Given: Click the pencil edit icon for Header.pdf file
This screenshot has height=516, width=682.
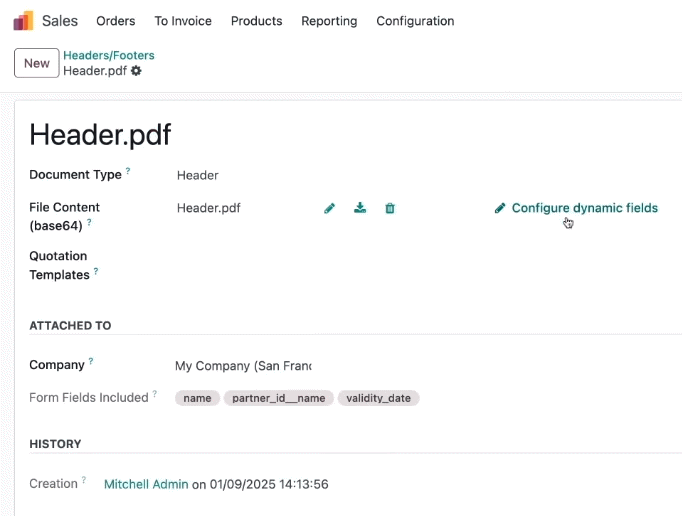Looking at the screenshot, I should tap(330, 208).
